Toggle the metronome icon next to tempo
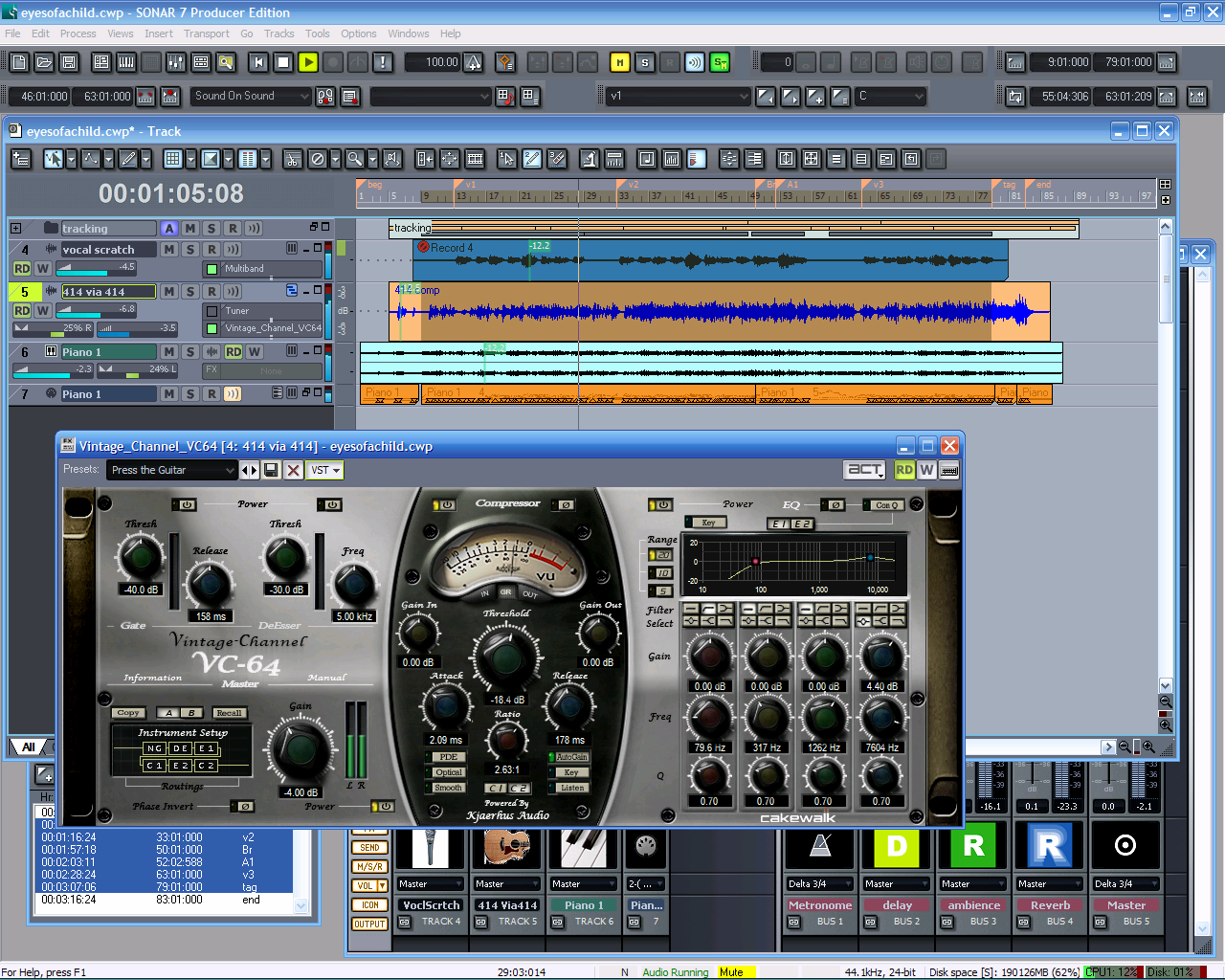The width and height of the screenshot is (1225, 980). click(474, 62)
